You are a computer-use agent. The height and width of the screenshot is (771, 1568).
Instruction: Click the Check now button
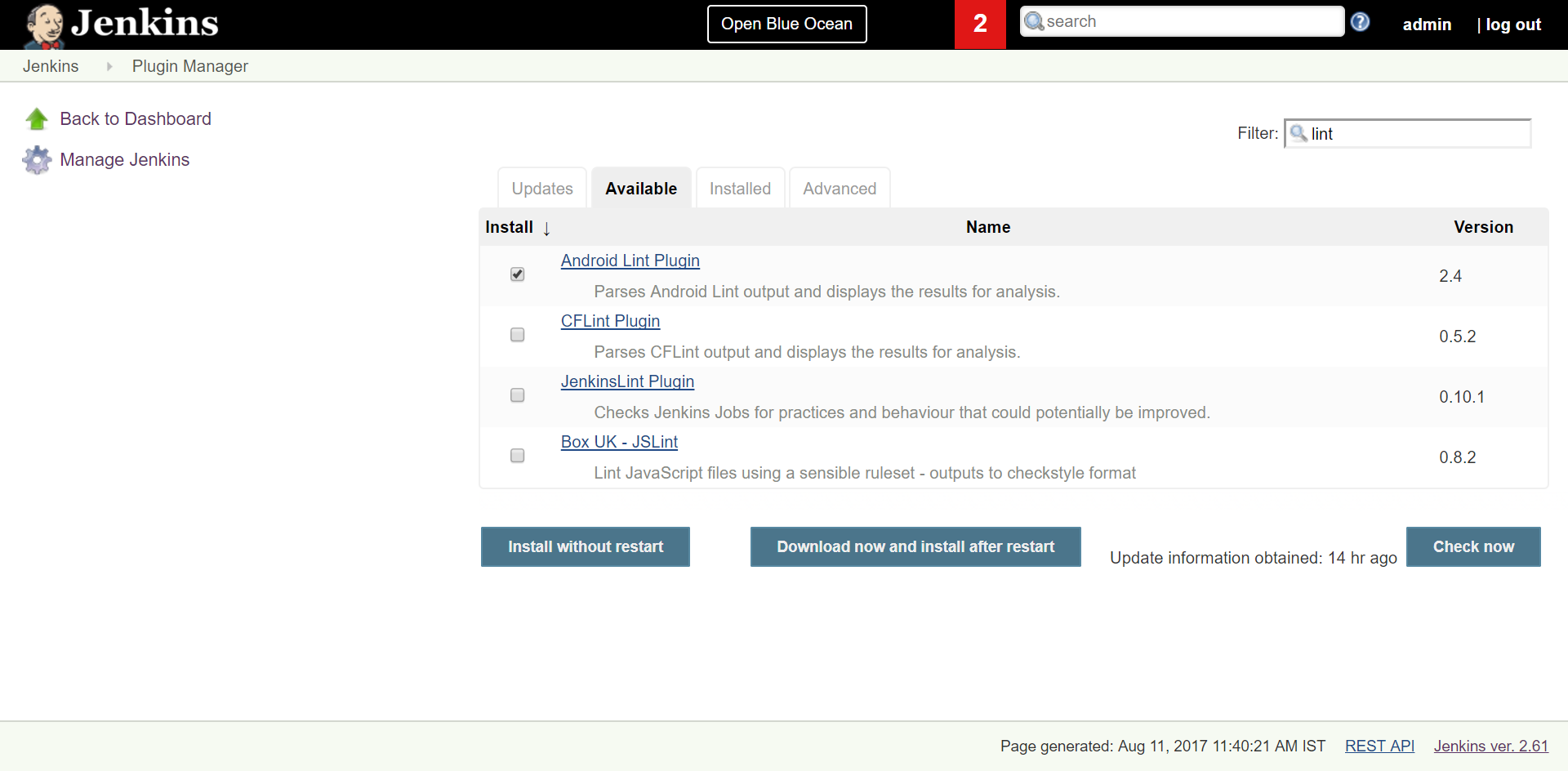pyautogui.click(x=1473, y=546)
